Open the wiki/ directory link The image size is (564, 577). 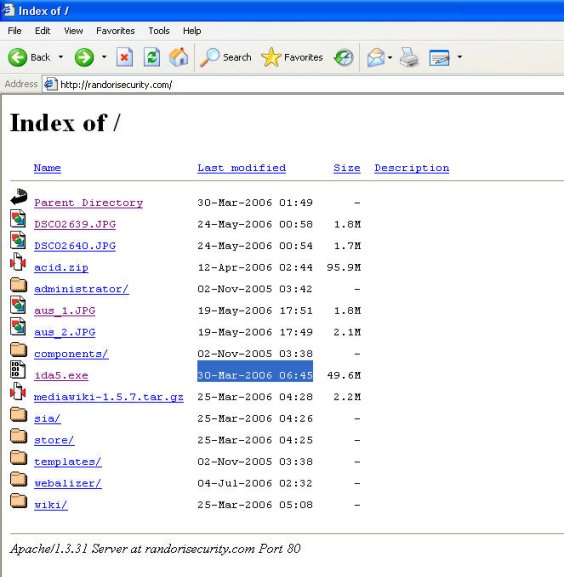tap(51, 505)
